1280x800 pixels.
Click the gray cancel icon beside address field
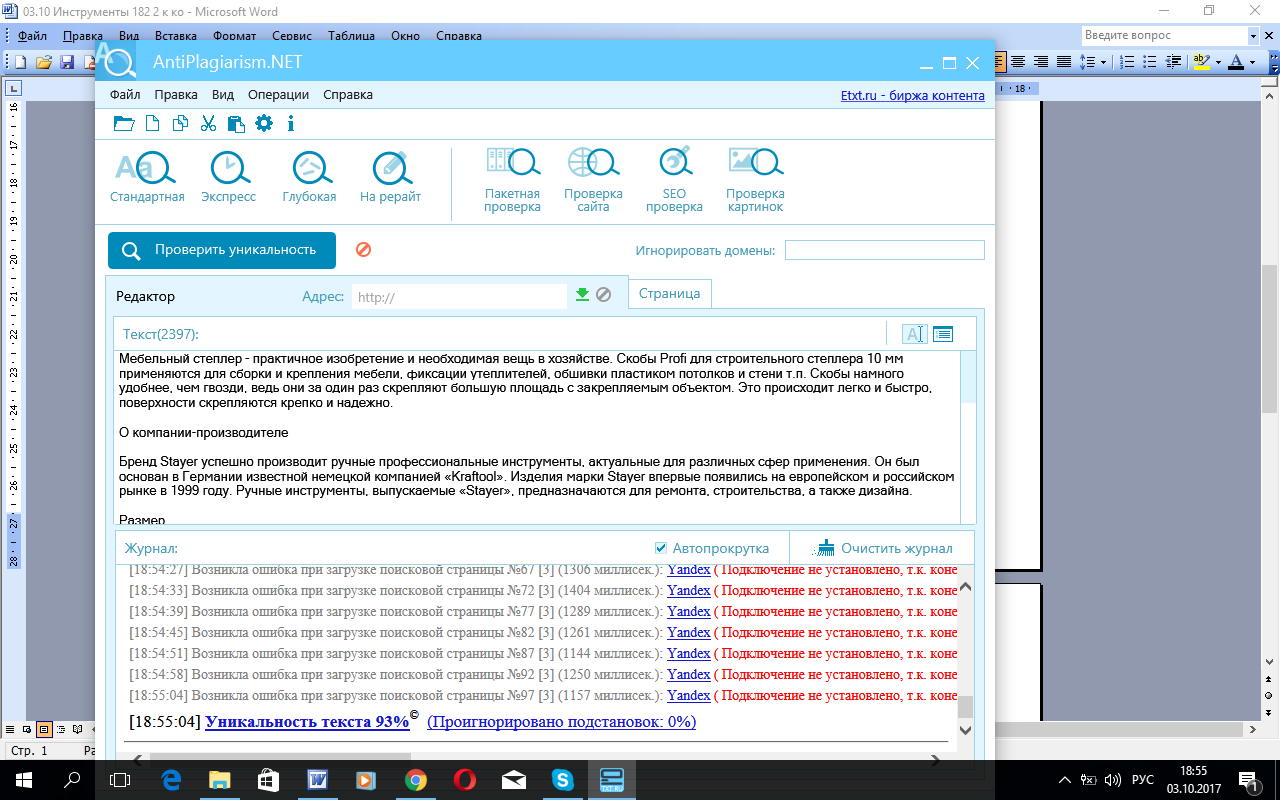(604, 295)
